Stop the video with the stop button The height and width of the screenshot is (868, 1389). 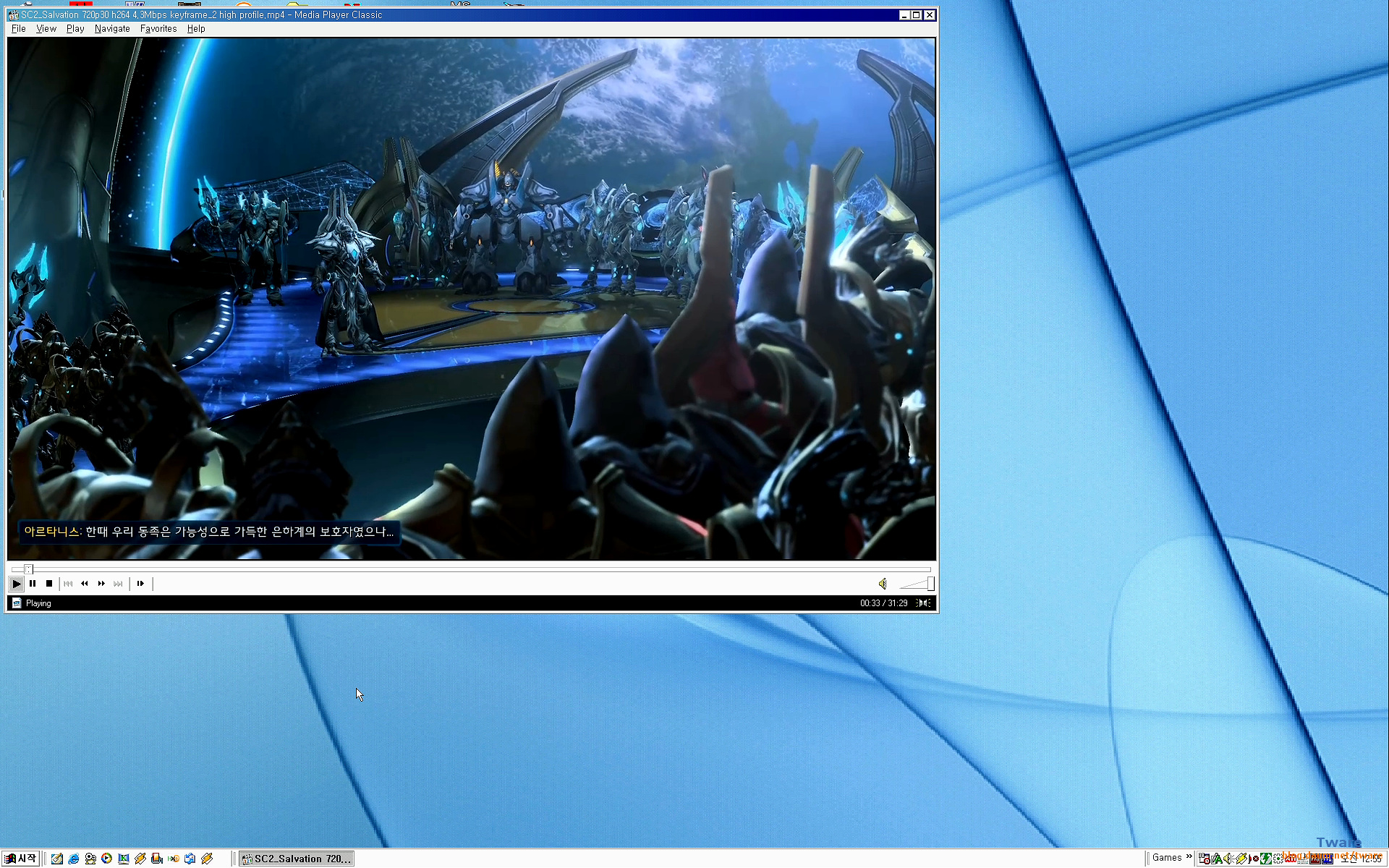point(49,584)
